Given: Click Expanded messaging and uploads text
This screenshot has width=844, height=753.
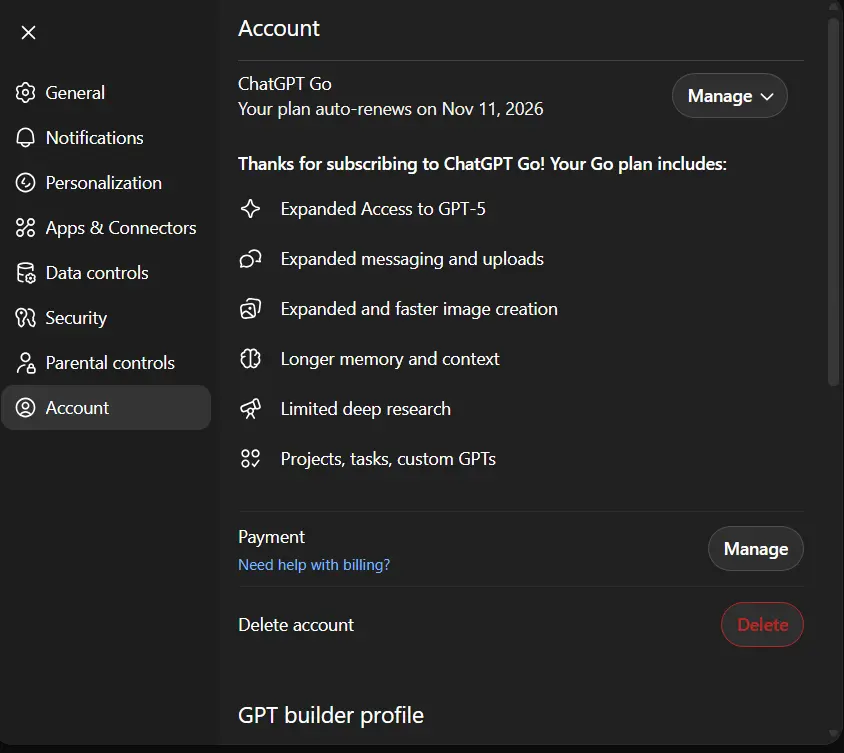Looking at the screenshot, I should click(x=412, y=259).
